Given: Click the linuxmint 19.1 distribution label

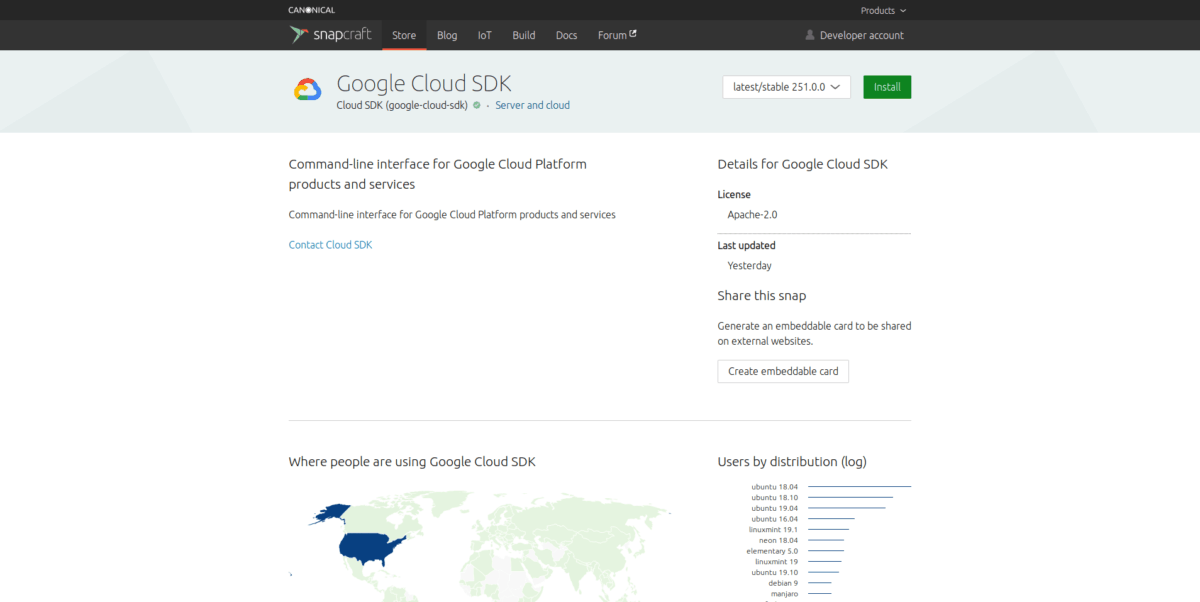Looking at the screenshot, I should click(x=773, y=529).
